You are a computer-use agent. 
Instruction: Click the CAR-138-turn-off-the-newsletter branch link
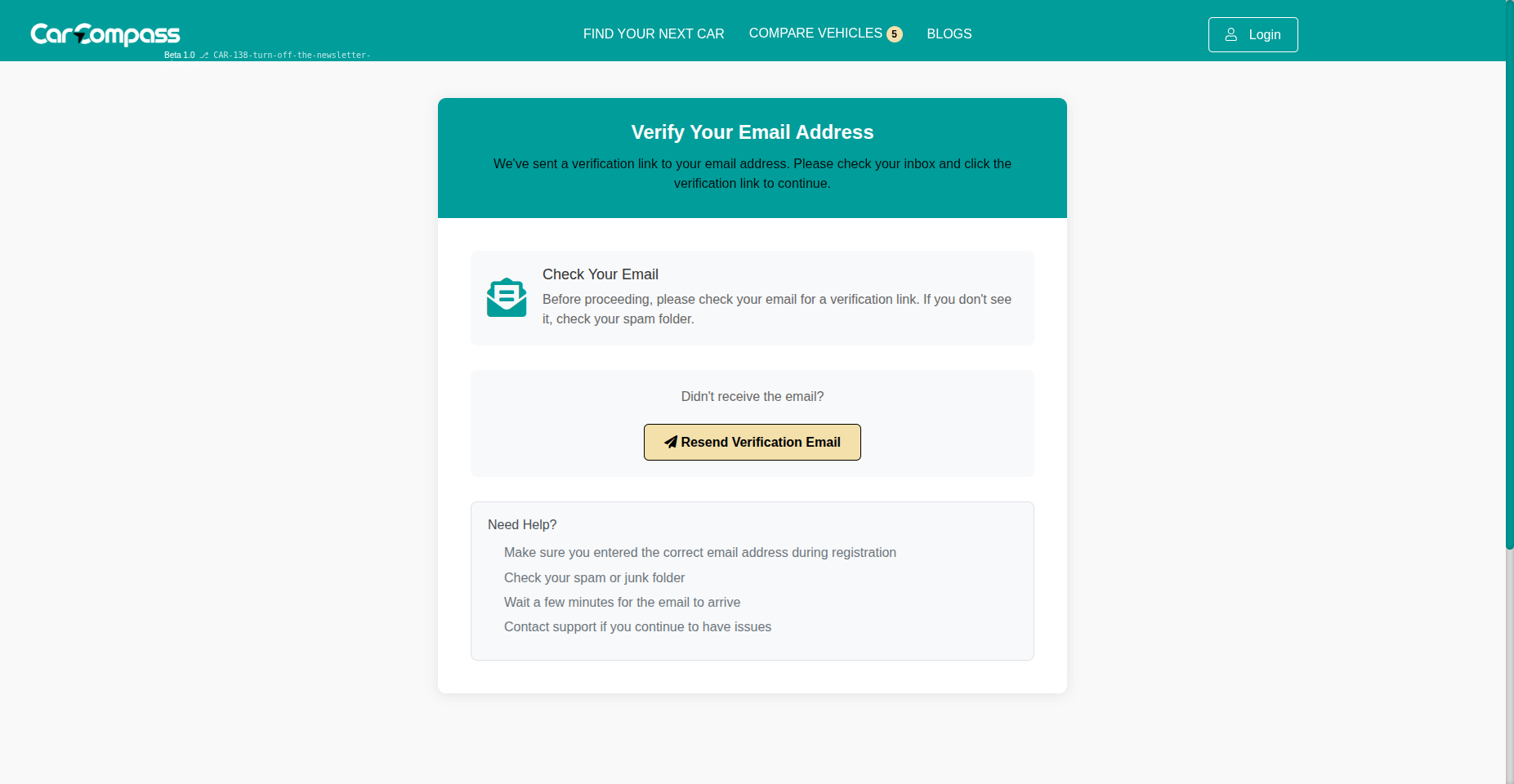[x=291, y=56]
